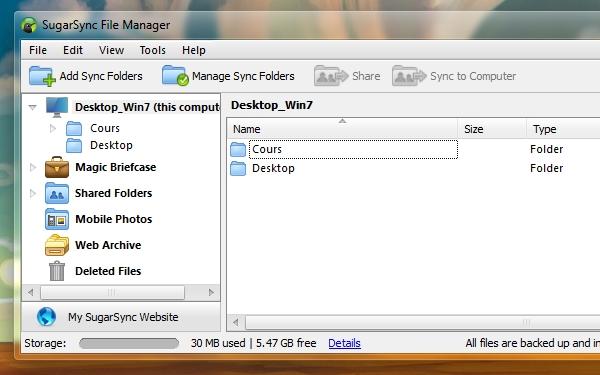Select the Mobile Photos label
The image size is (600, 375).
(114, 219)
